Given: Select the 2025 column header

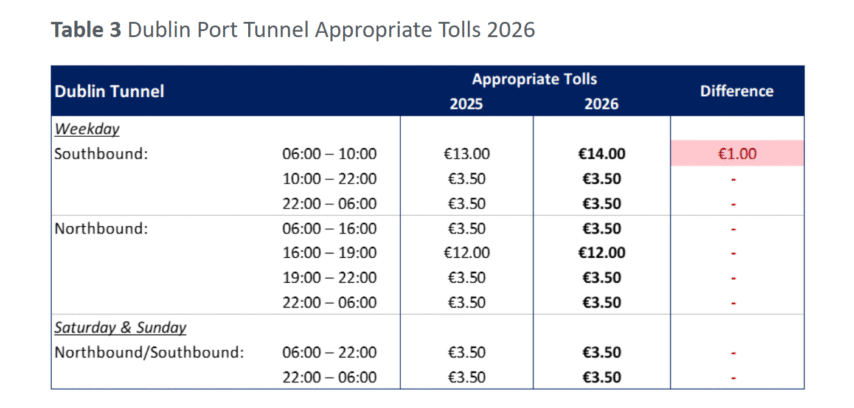Looking at the screenshot, I should click(466, 103).
